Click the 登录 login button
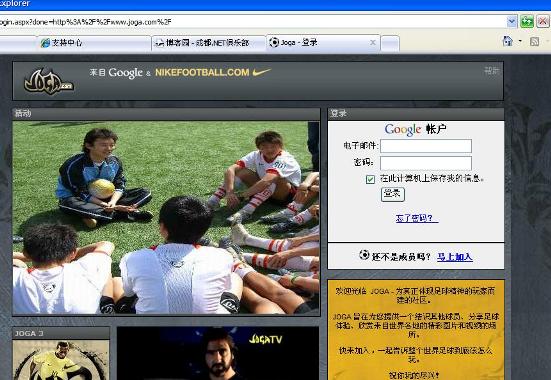 pos(393,194)
